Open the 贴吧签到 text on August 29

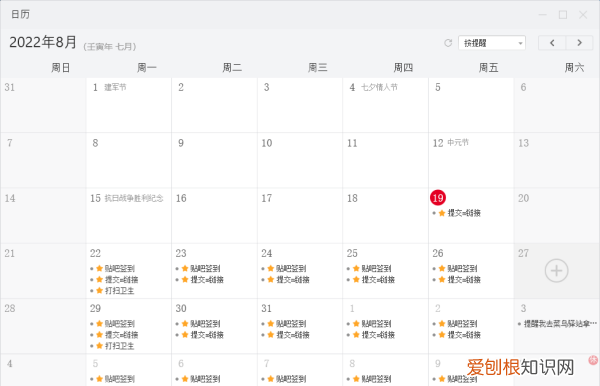point(119,324)
